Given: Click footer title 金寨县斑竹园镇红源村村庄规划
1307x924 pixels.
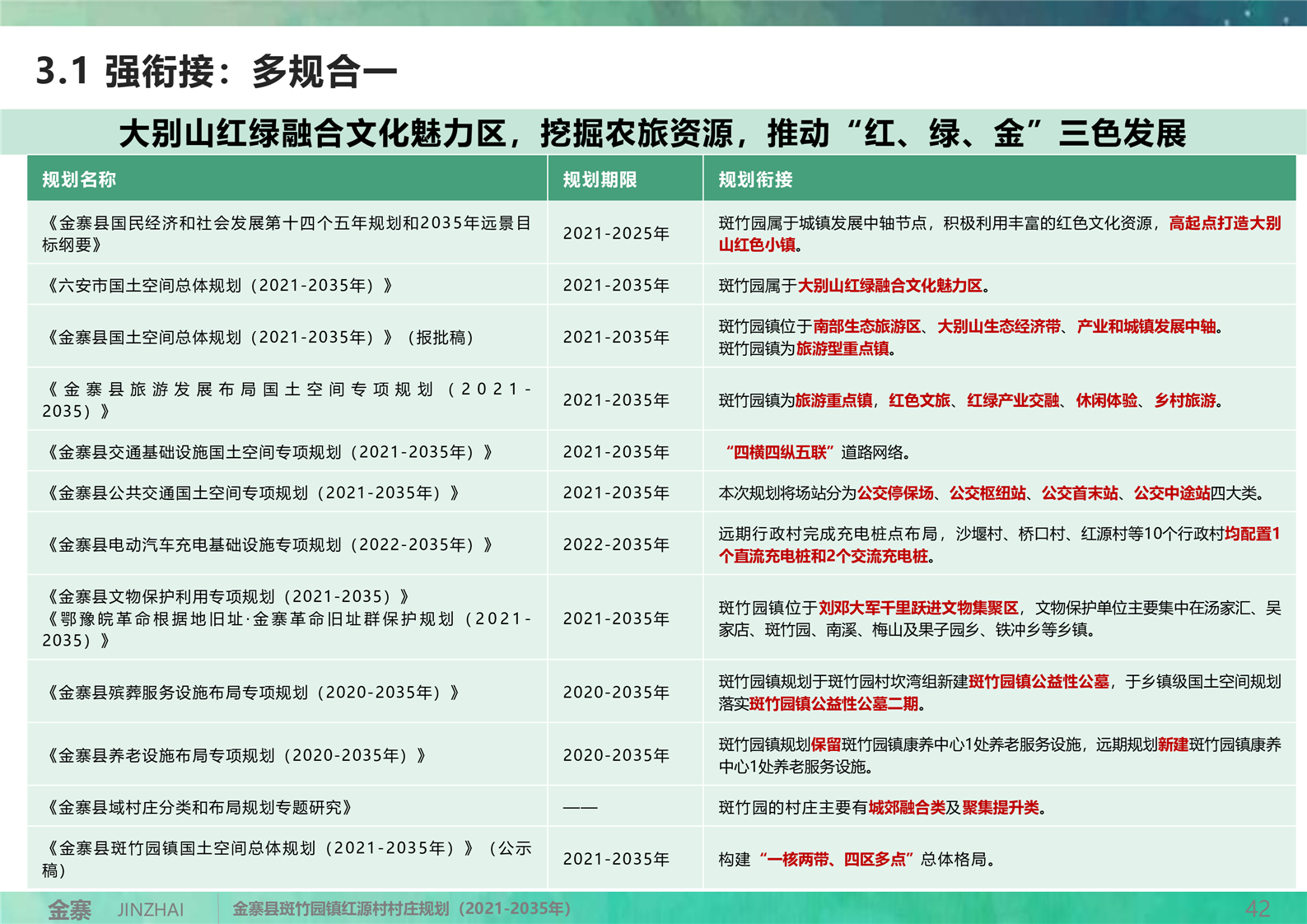Looking at the screenshot, I should coord(401,908).
